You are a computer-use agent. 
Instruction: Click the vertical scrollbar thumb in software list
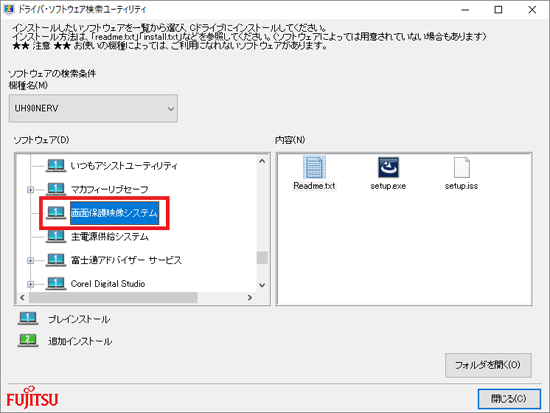pos(262,258)
